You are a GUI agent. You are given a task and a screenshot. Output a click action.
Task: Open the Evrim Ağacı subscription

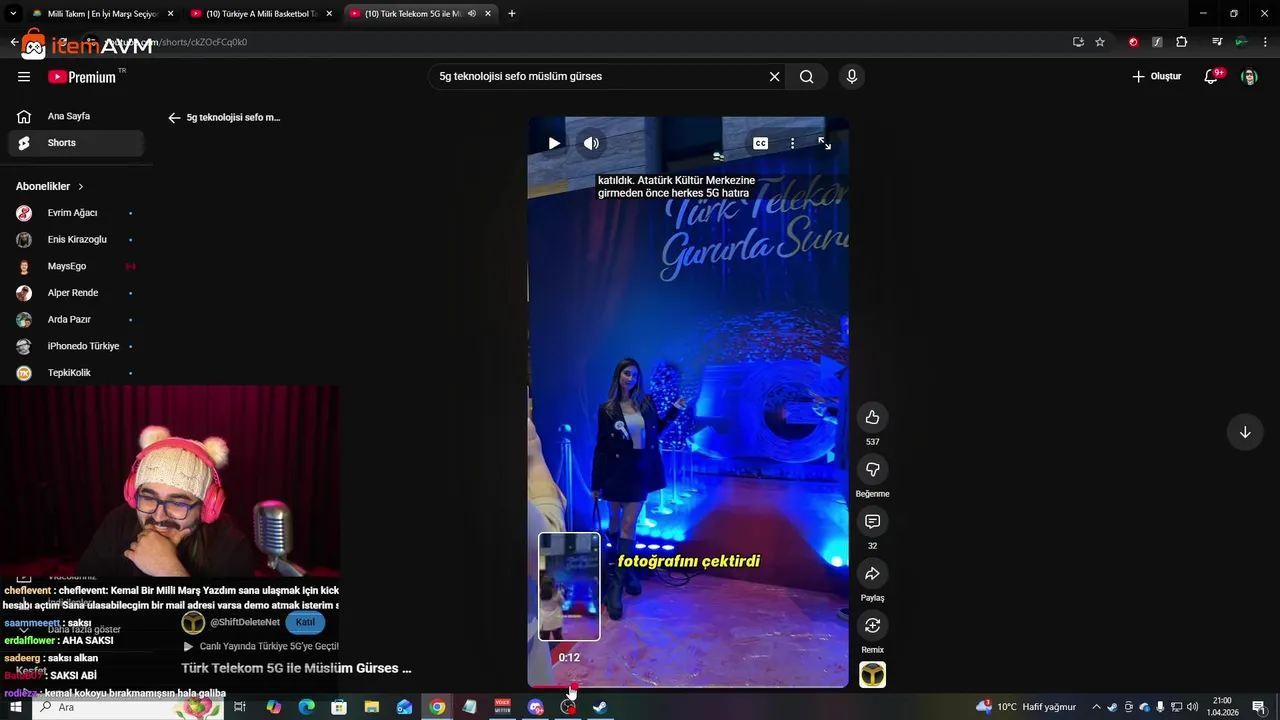coord(76,213)
